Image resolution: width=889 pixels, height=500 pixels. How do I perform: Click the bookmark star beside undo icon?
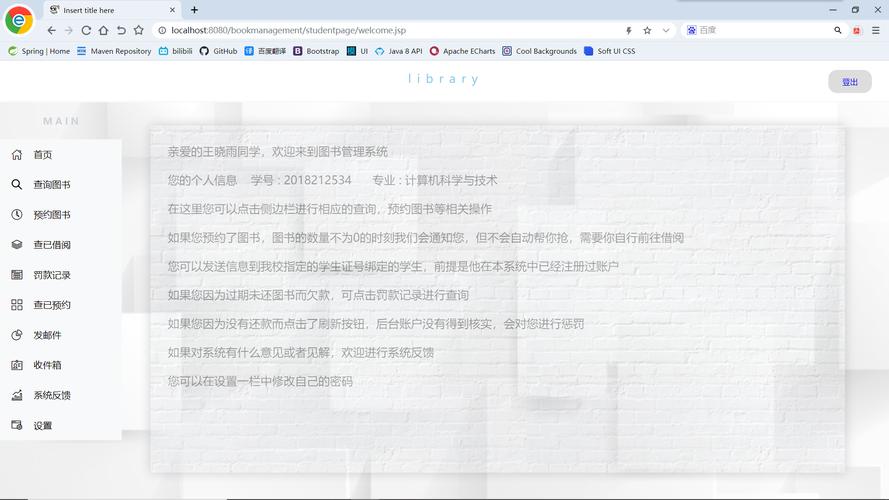[138, 30]
